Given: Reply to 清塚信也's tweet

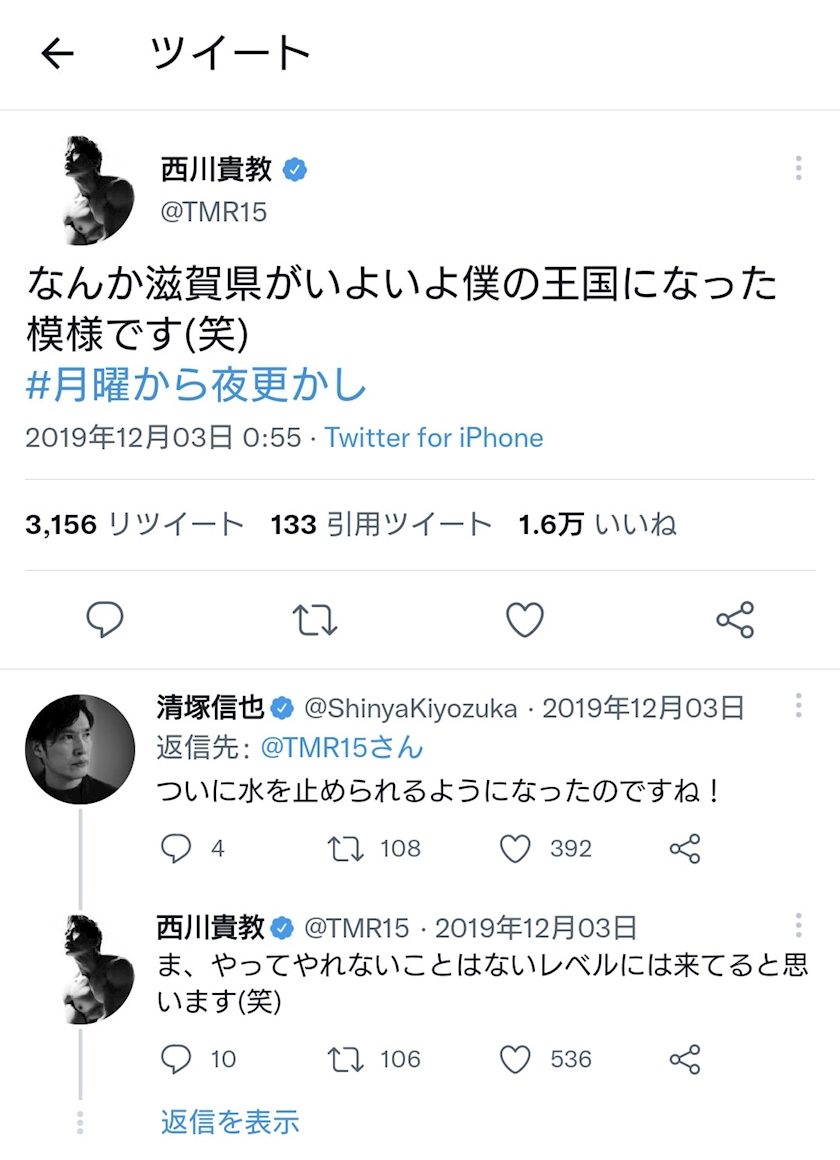Looking at the screenshot, I should pos(176,849).
